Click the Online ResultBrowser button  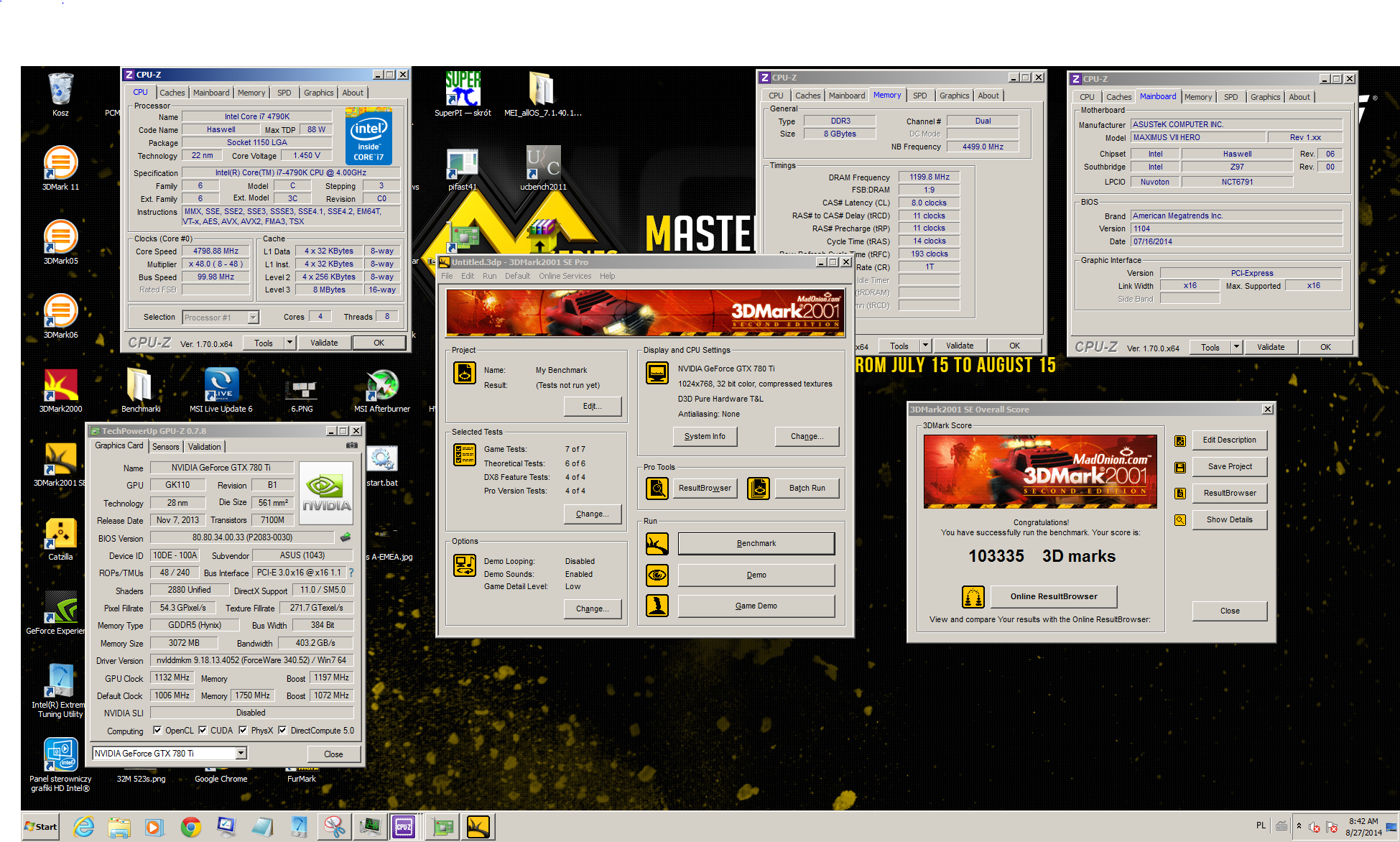click(1054, 596)
